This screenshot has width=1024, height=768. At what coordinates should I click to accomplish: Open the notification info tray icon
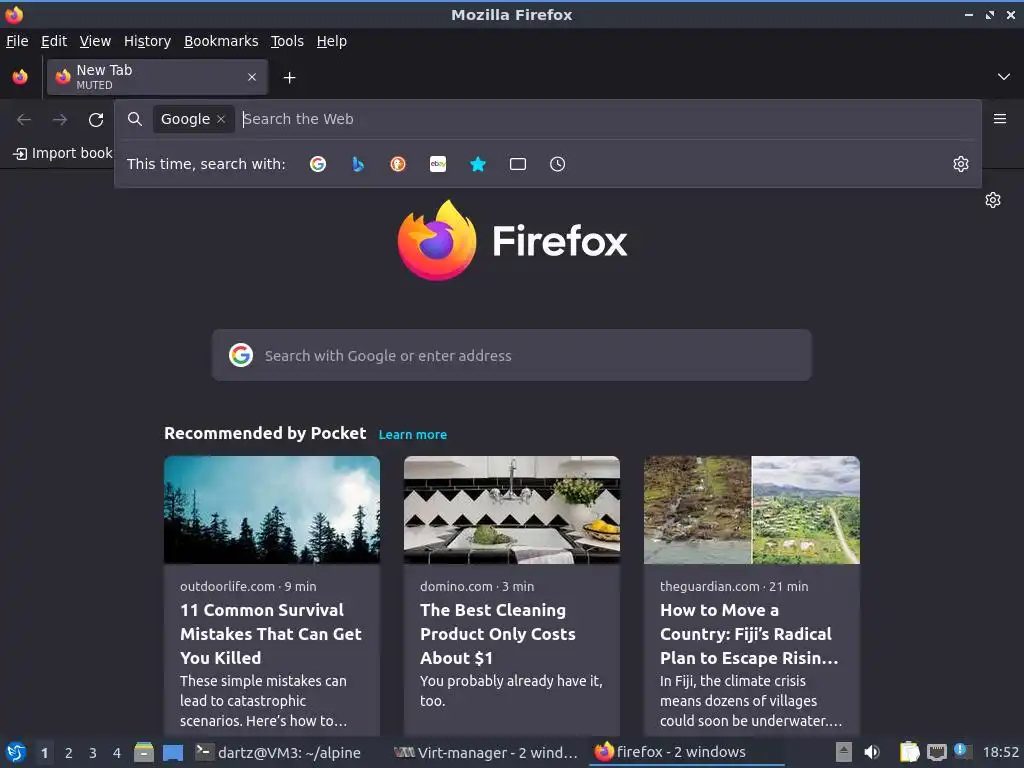963,751
